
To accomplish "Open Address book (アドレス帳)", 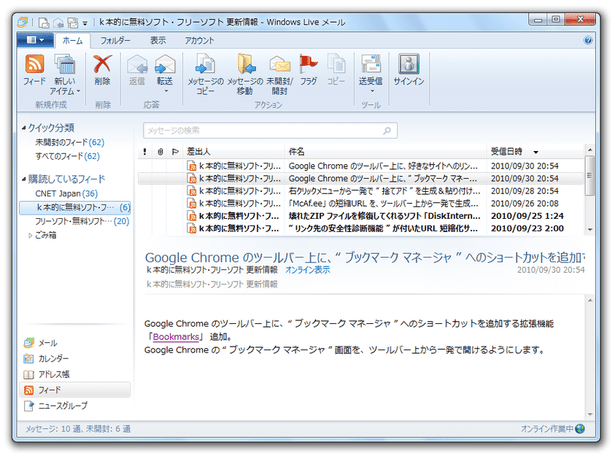I will pyautogui.click(x=47, y=374).
